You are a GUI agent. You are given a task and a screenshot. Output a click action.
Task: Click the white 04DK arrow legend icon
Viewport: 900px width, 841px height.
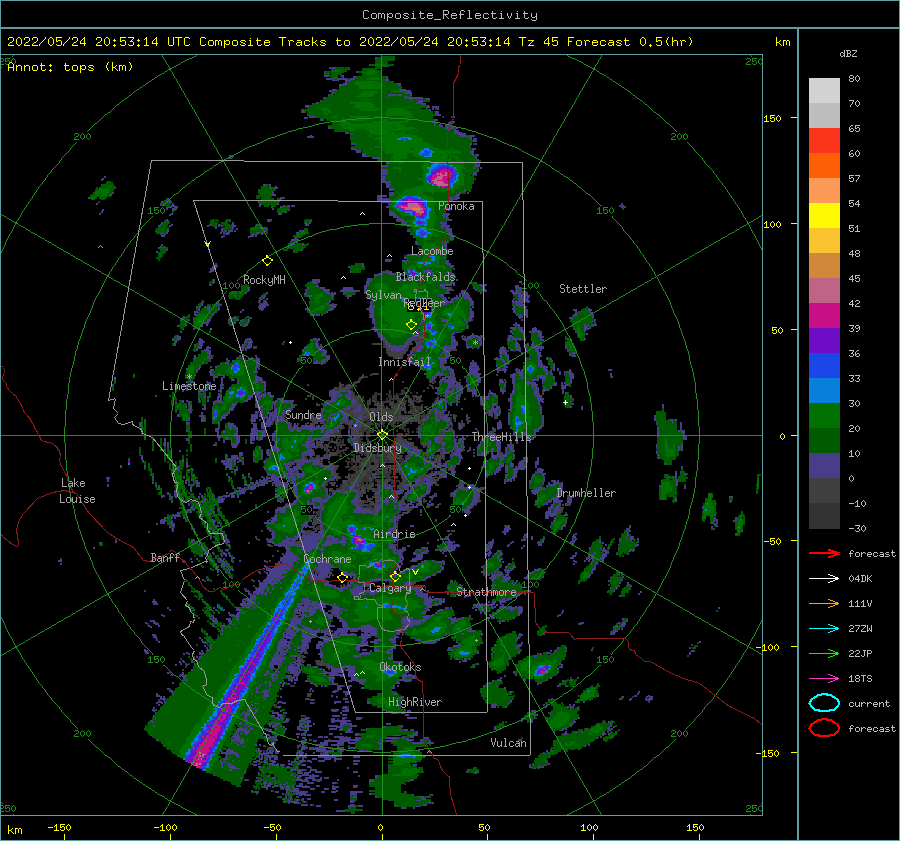coord(824,579)
